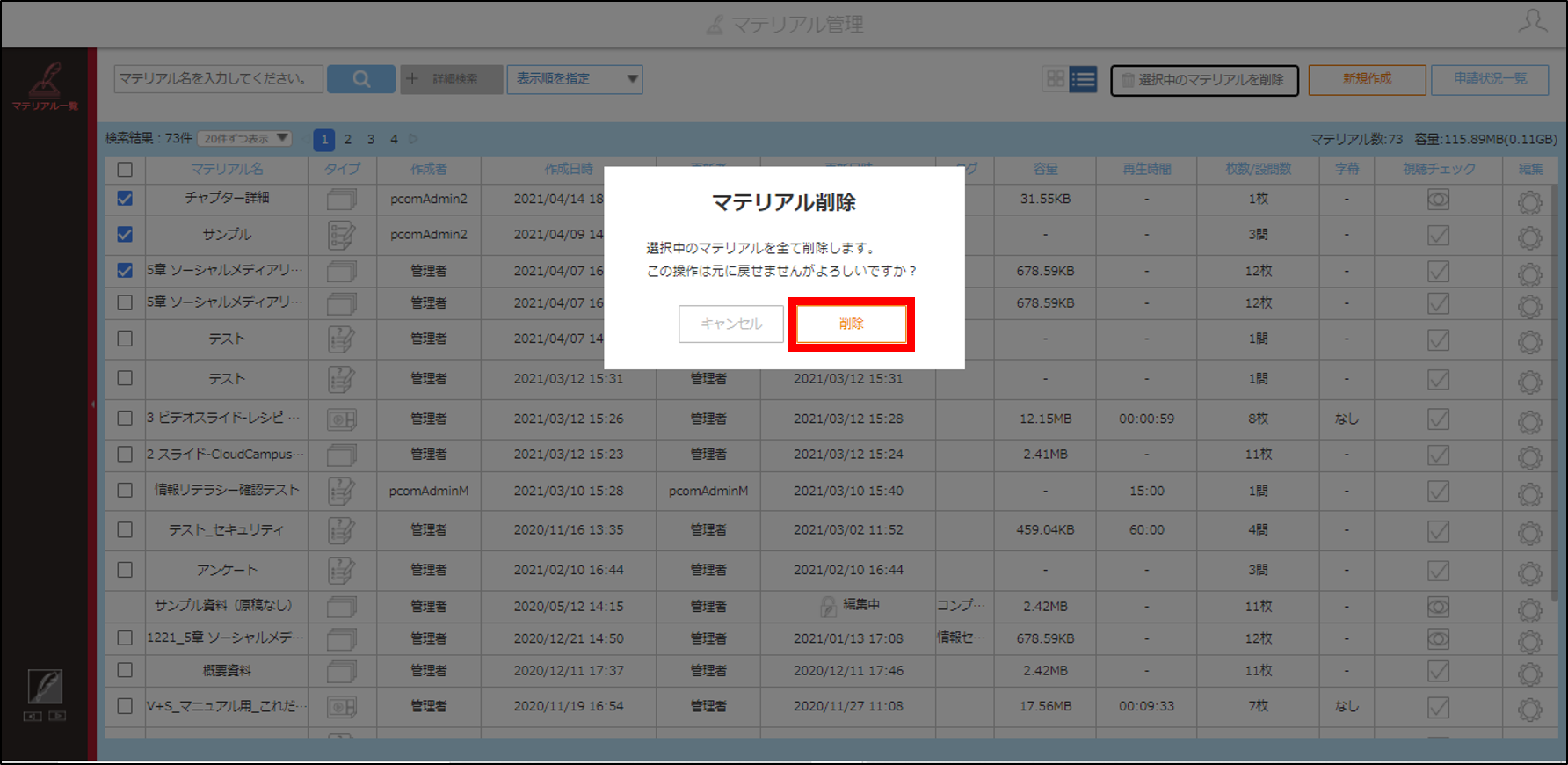The image size is (1568, 765).
Task: Confirm deletion with the 削除 button
Action: (x=851, y=324)
